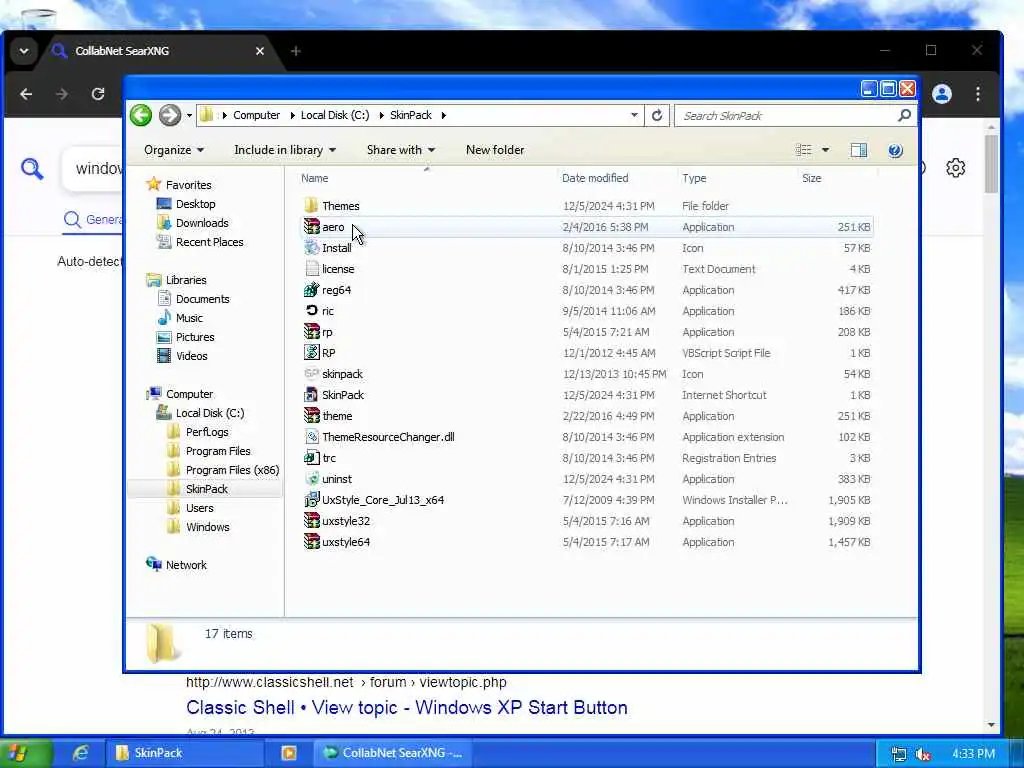Show the preview pane
Screen dimensions: 1024x768
[x=858, y=150]
